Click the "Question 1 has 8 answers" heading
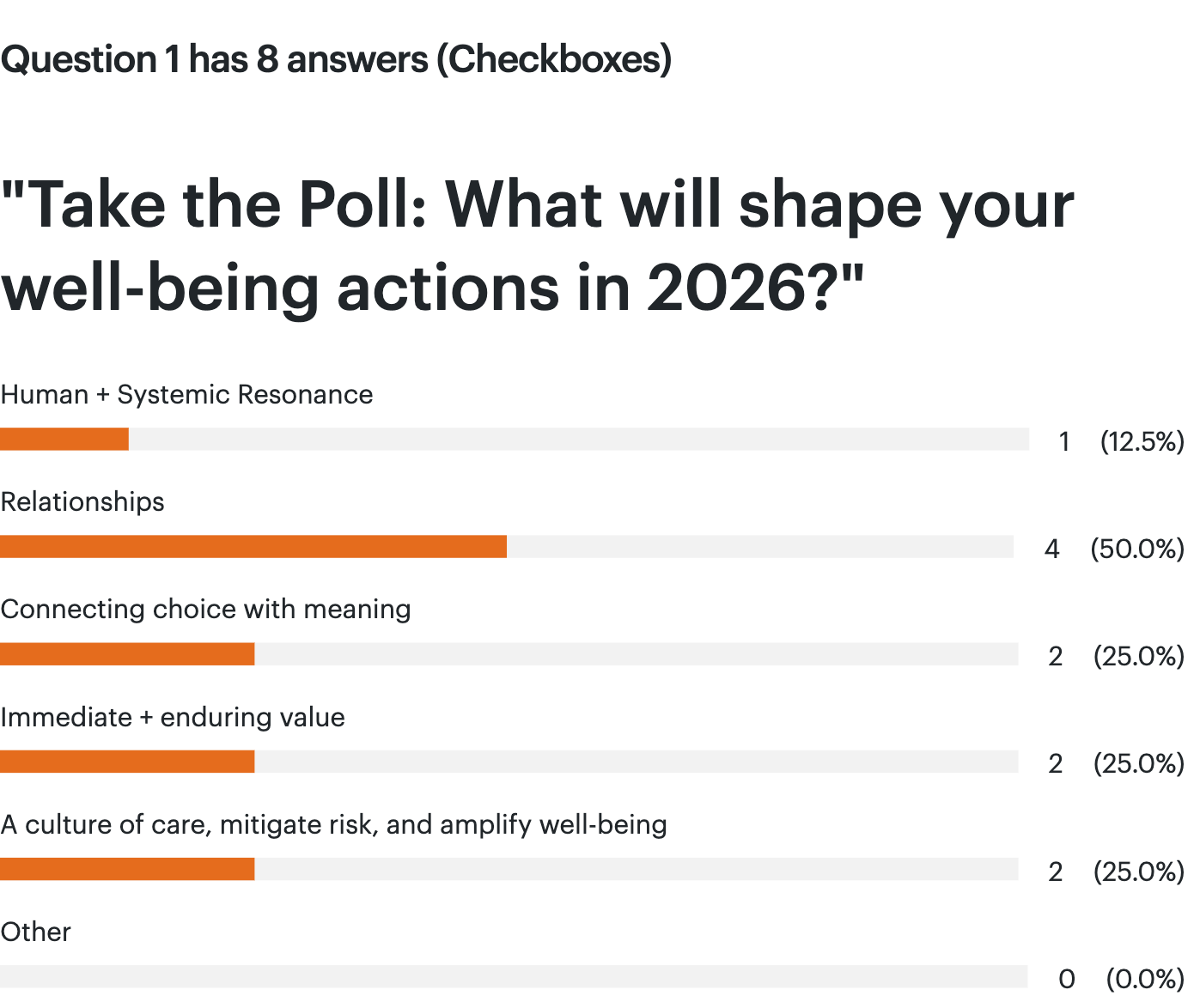Viewport: 1200px width, 1008px height. pyautogui.click(x=336, y=59)
